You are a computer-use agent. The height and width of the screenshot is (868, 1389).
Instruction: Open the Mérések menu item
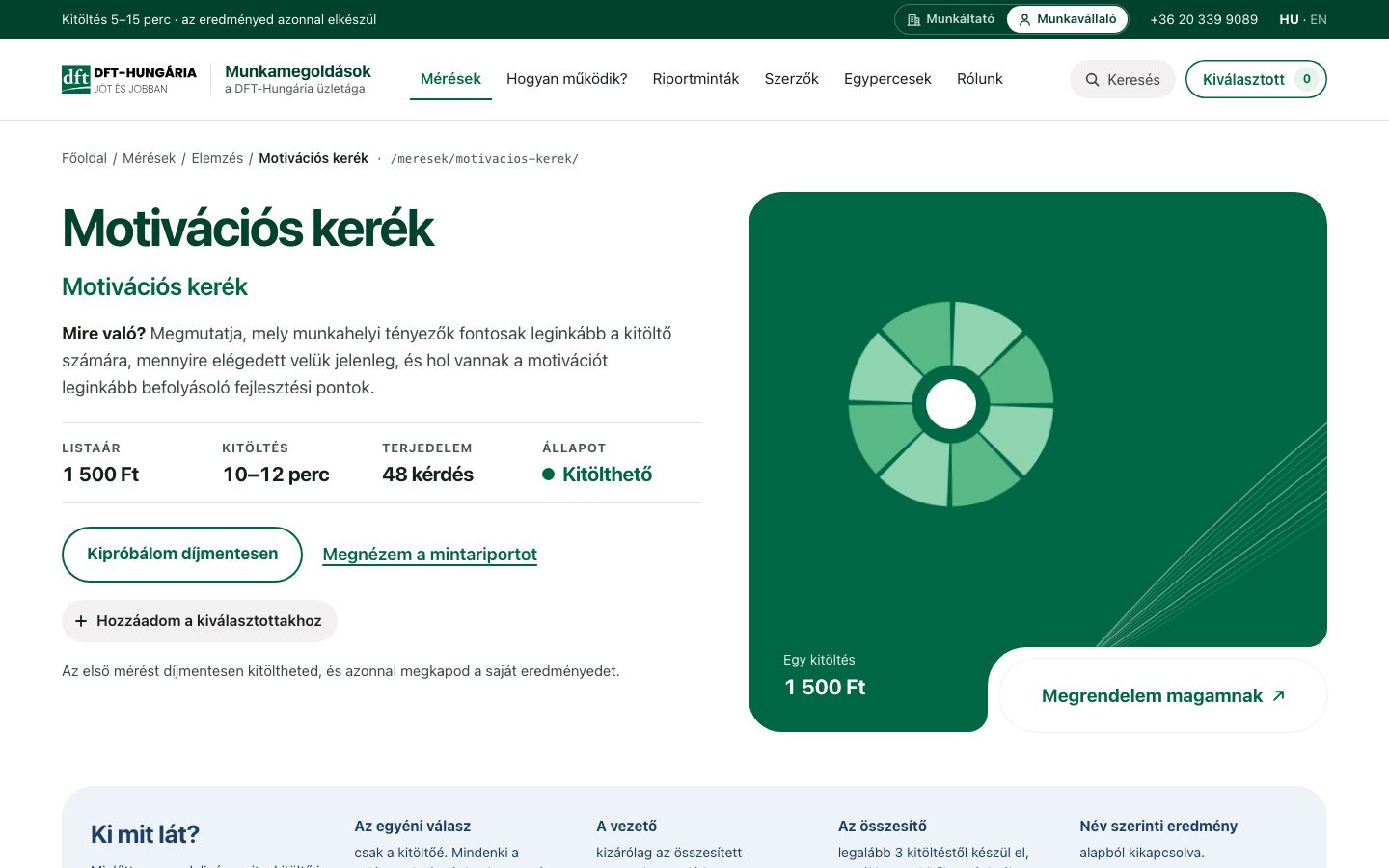450,79
